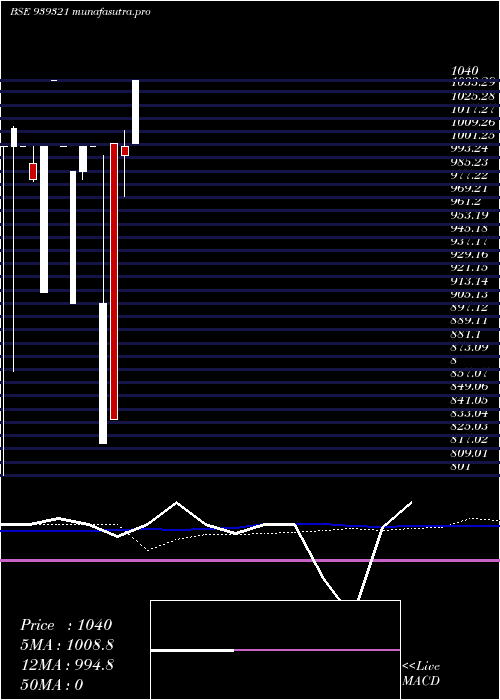Click the 881.1 price axis label

click(465, 333)
